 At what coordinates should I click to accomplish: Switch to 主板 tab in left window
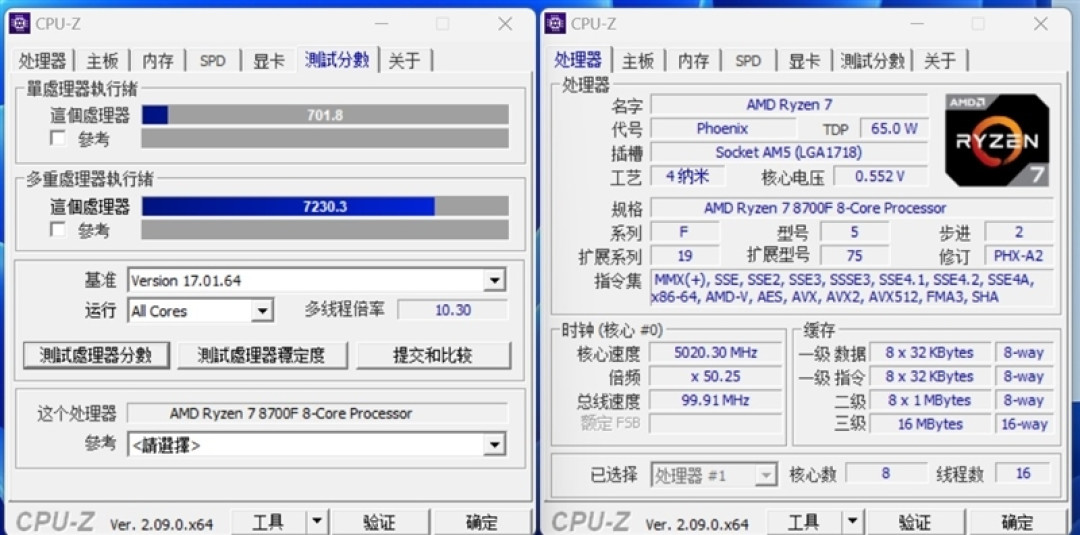(103, 61)
